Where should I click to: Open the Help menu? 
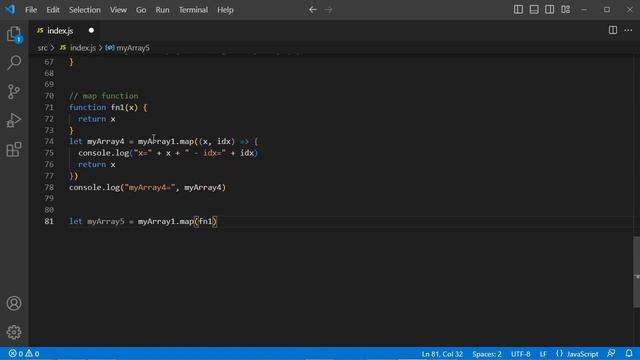(225, 10)
